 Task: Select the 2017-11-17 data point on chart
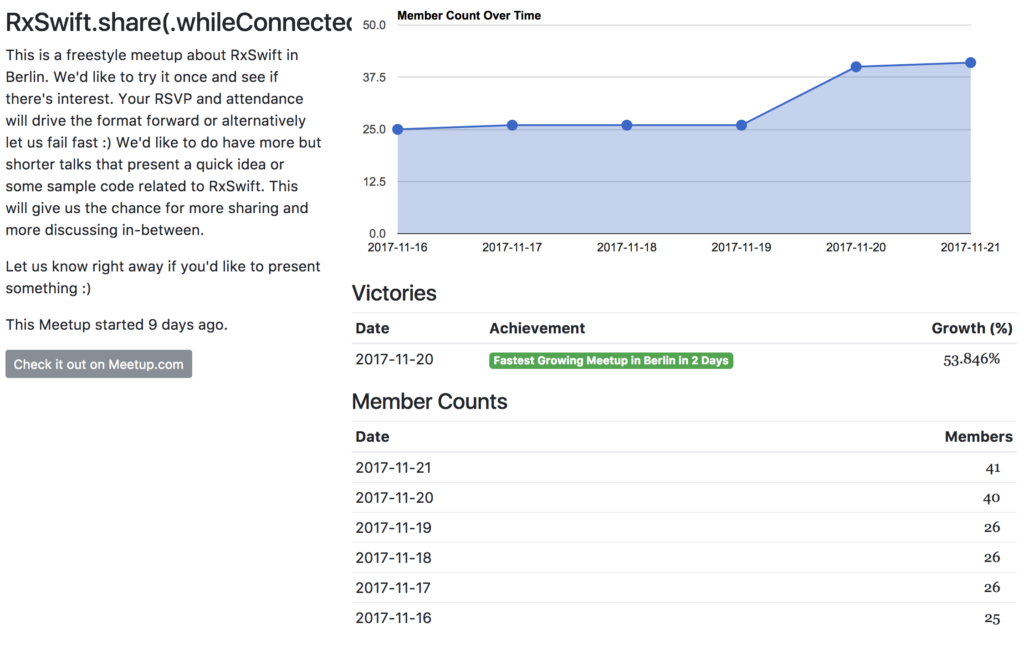coord(512,125)
